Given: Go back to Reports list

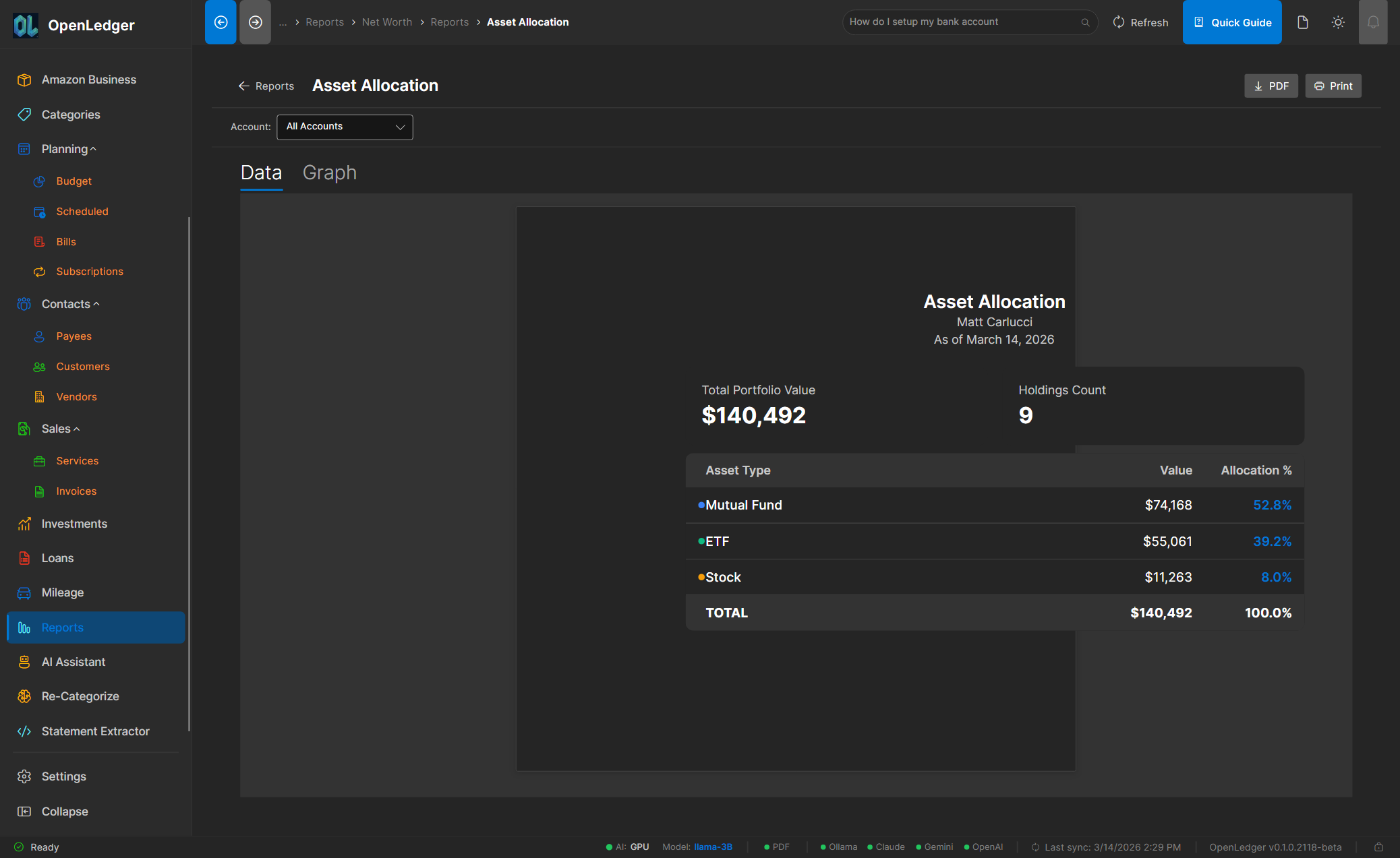Looking at the screenshot, I should pos(266,86).
